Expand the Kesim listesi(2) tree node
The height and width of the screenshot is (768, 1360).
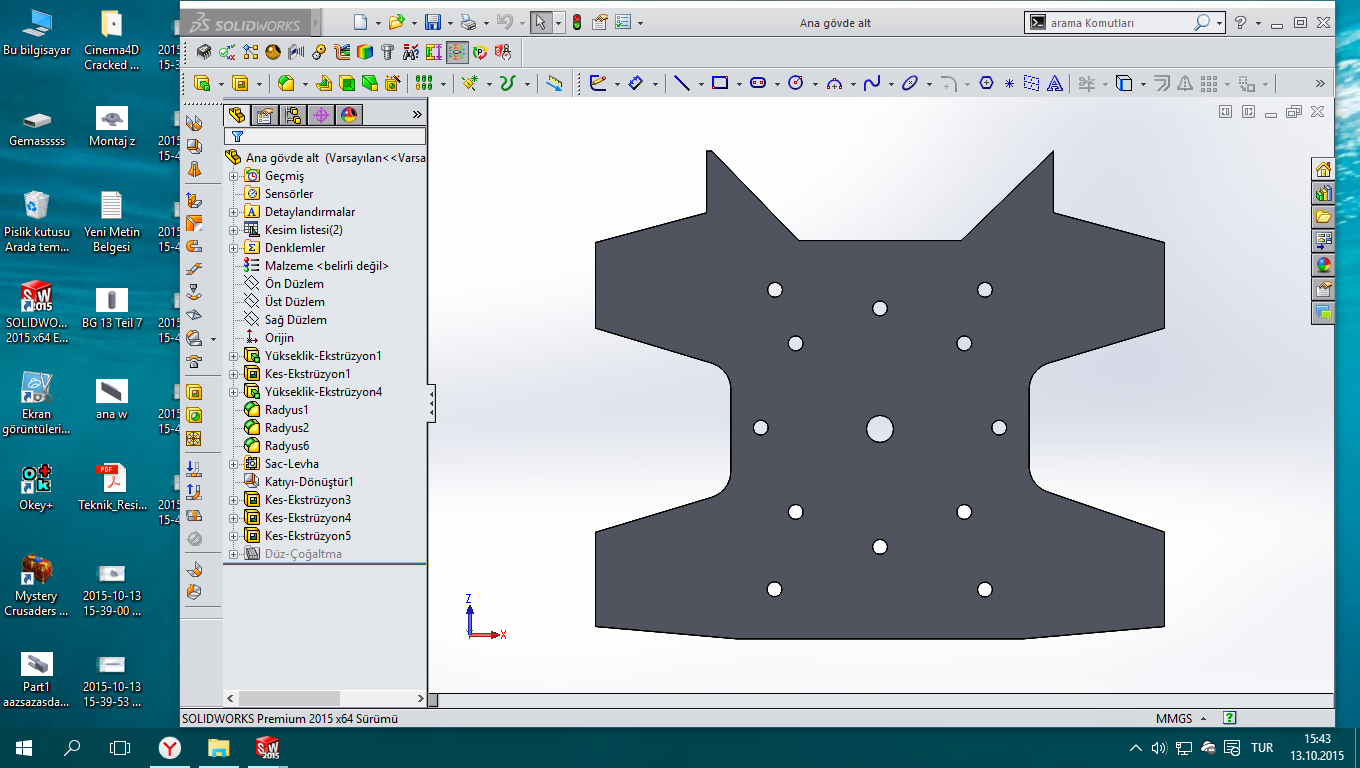click(x=234, y=230)
